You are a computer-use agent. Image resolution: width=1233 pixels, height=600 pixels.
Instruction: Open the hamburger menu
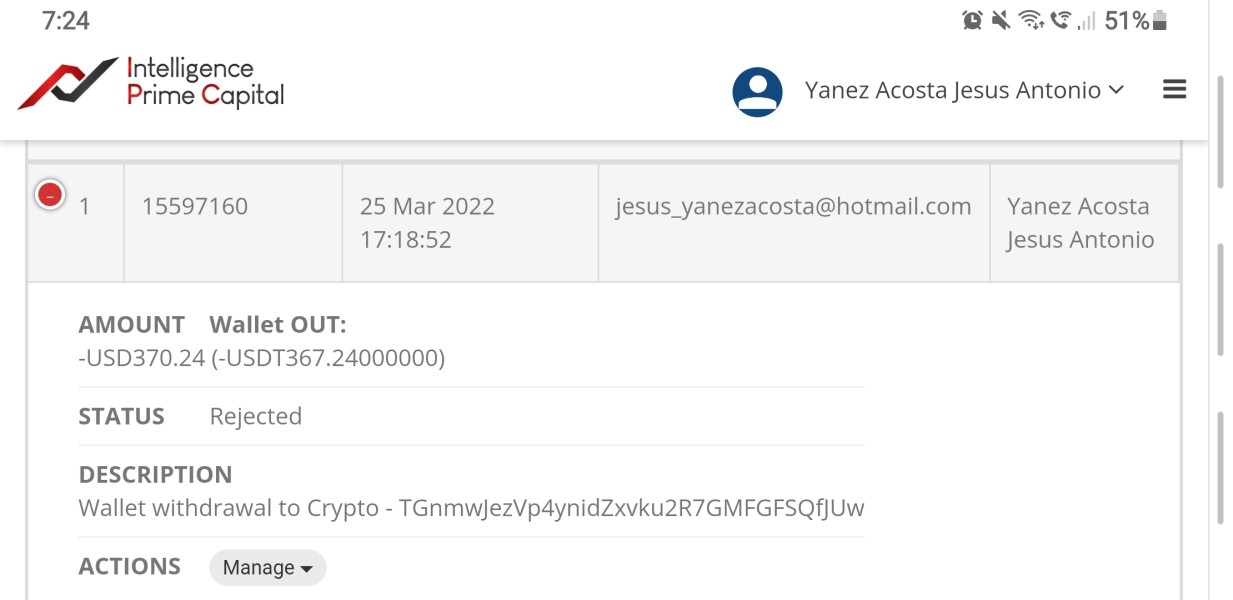(1174, 90)
